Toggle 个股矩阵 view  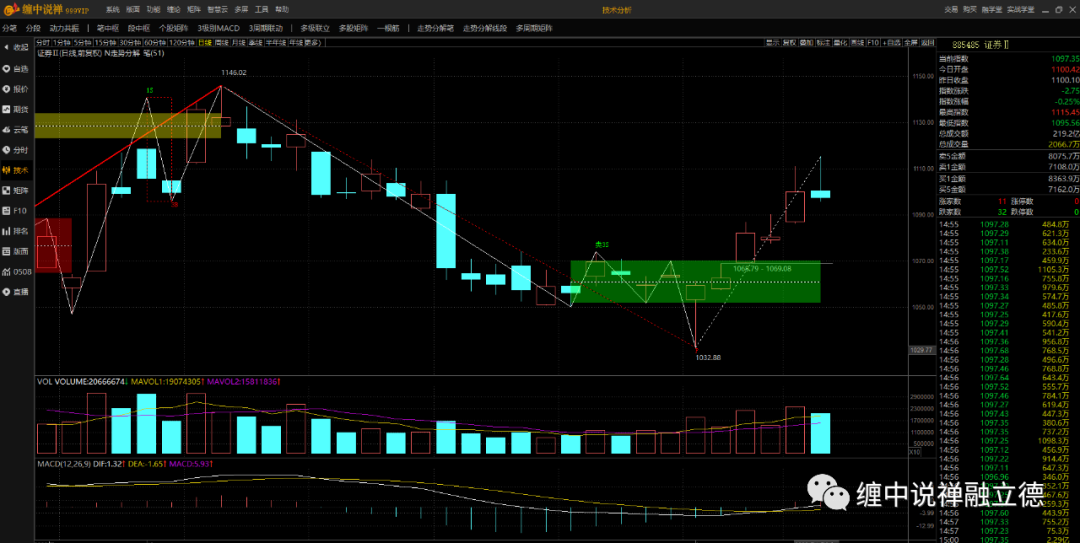[x=174, y=28]
